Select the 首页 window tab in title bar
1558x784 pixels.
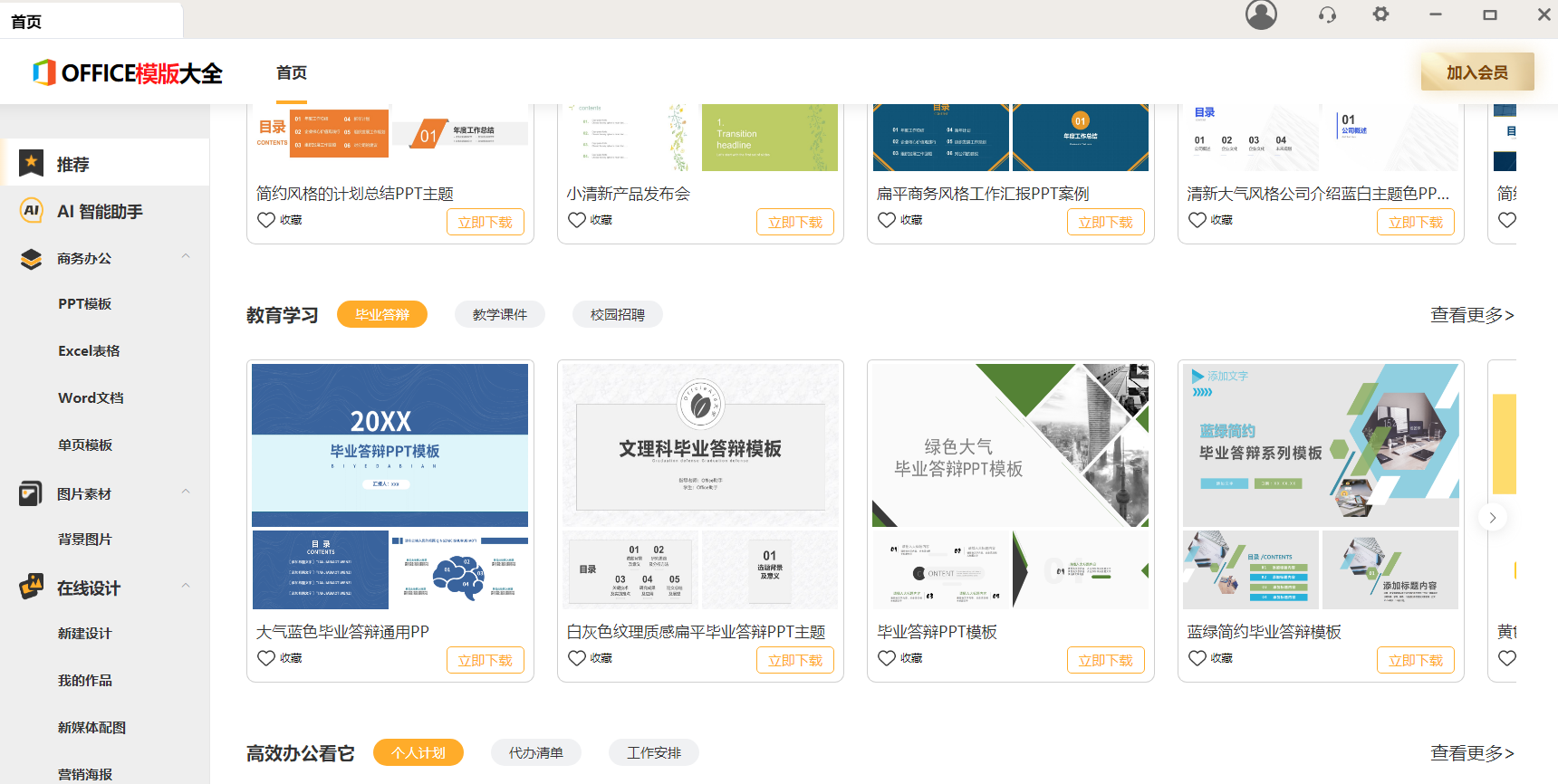(x=91, y=20)
